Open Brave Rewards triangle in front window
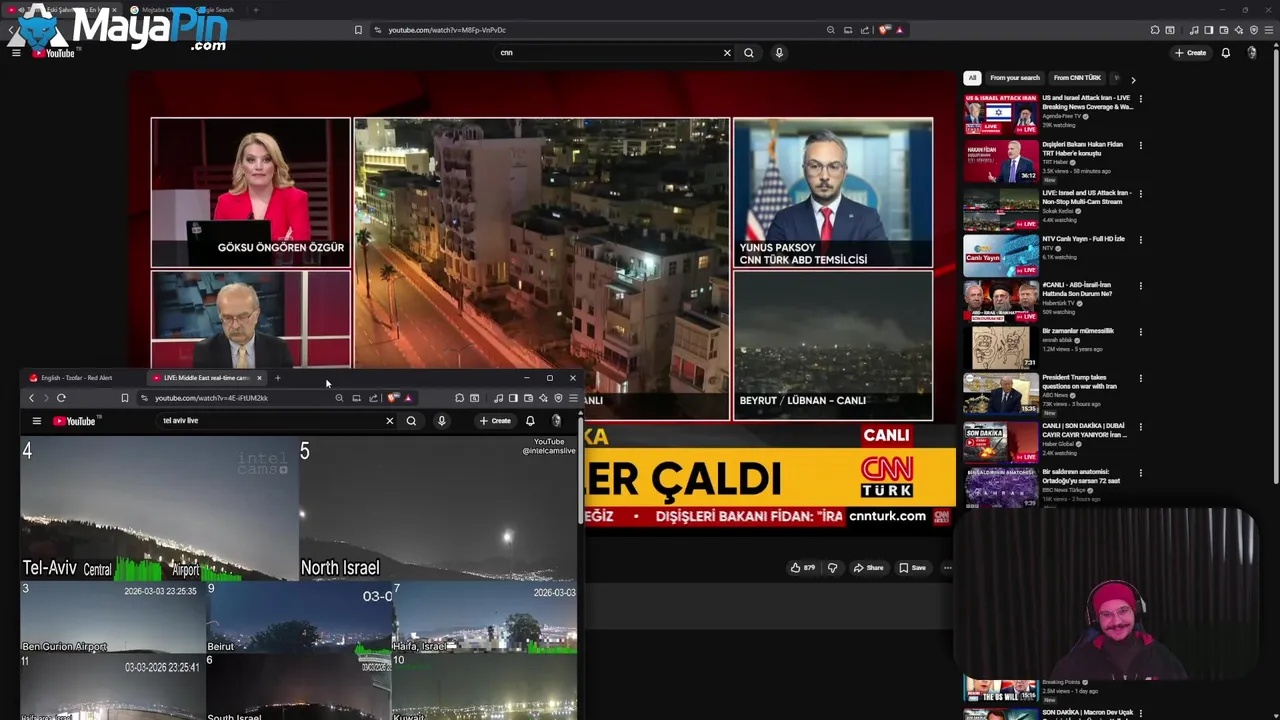This screenshot has width=1280, height=720. point(408,398)
